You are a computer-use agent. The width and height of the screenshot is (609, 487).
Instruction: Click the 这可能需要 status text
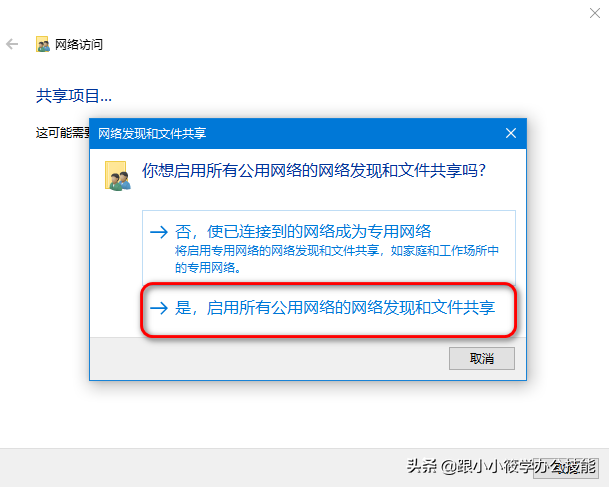(x=63, y=133)
